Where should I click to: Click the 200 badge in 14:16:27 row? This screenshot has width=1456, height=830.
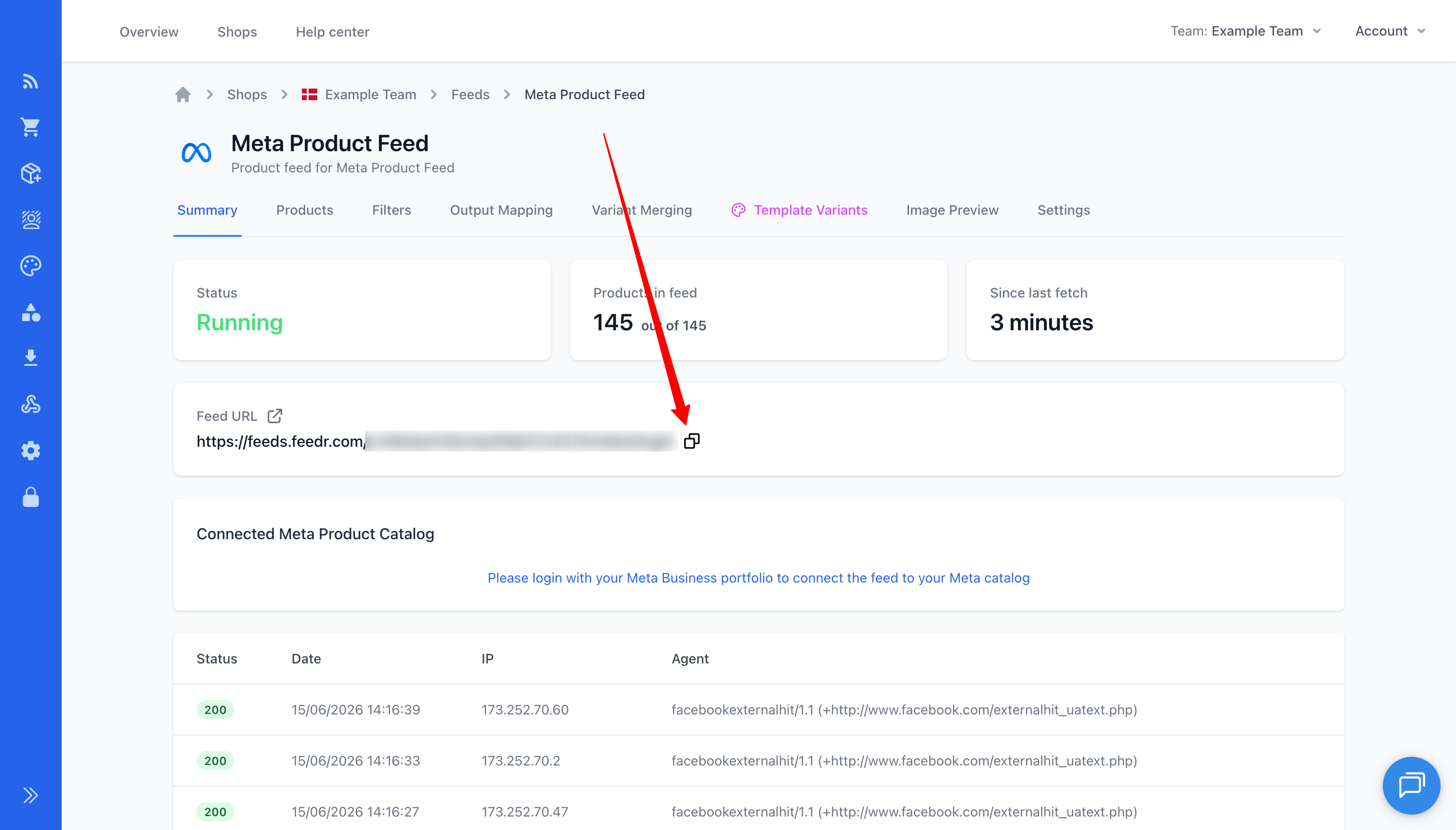click(x=215, y=811)
